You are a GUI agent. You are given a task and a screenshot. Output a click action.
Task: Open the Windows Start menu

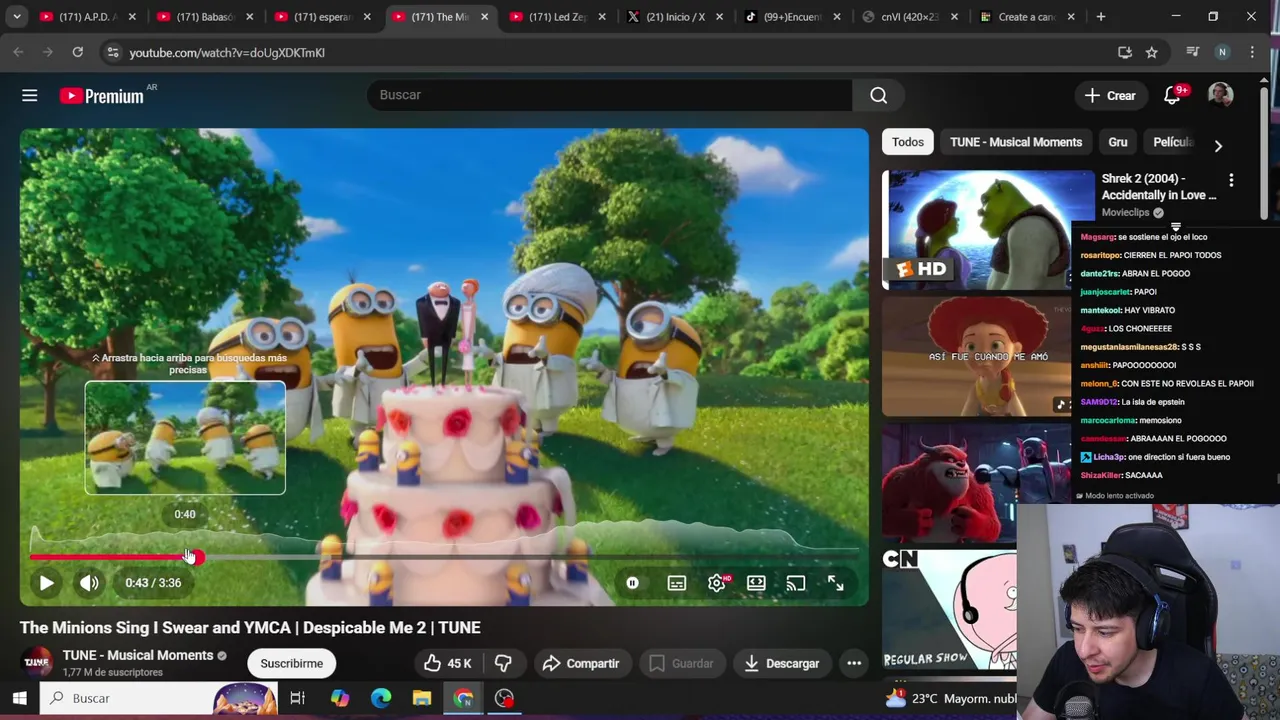point(19,698)
